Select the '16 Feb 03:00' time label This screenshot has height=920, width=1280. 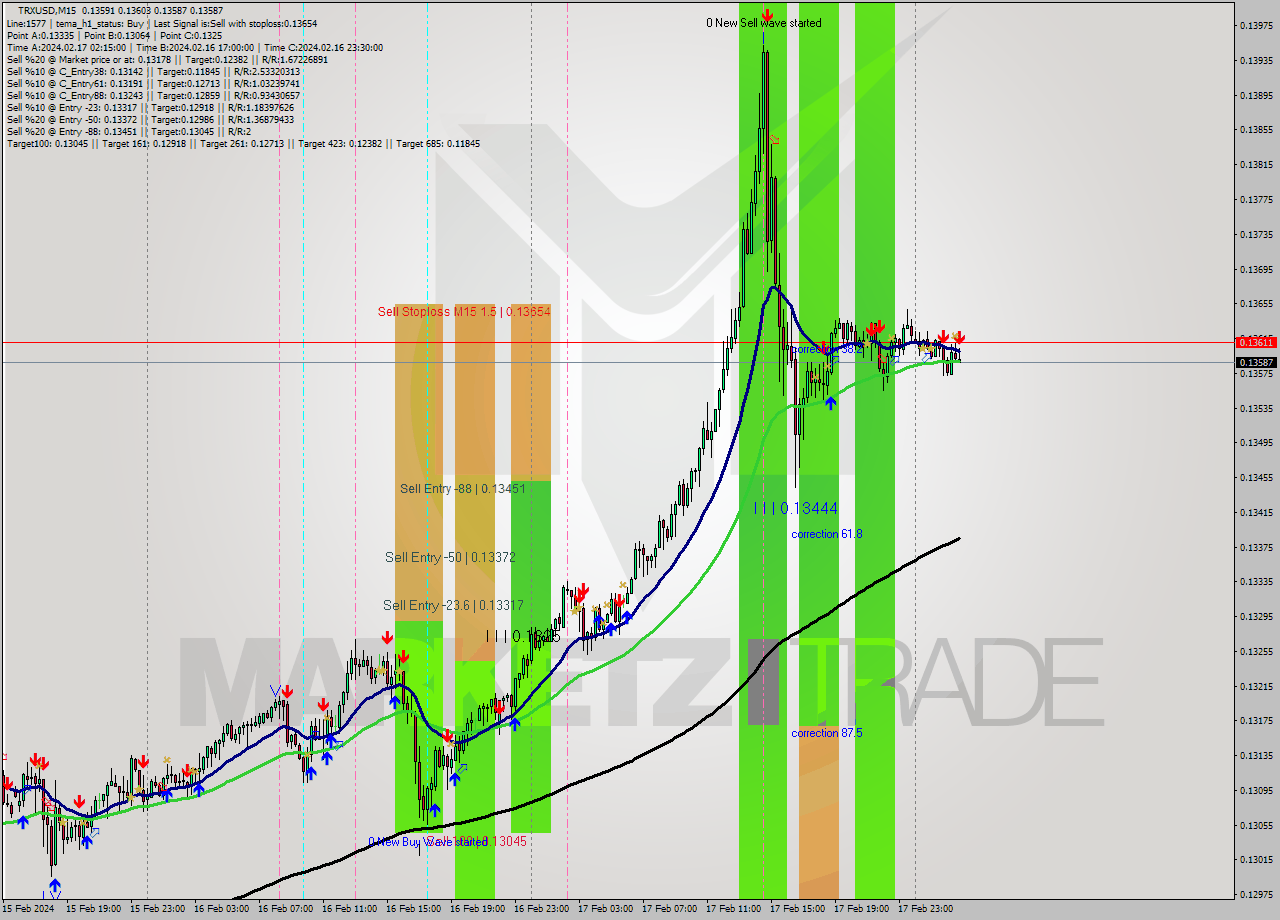(221, 909)
